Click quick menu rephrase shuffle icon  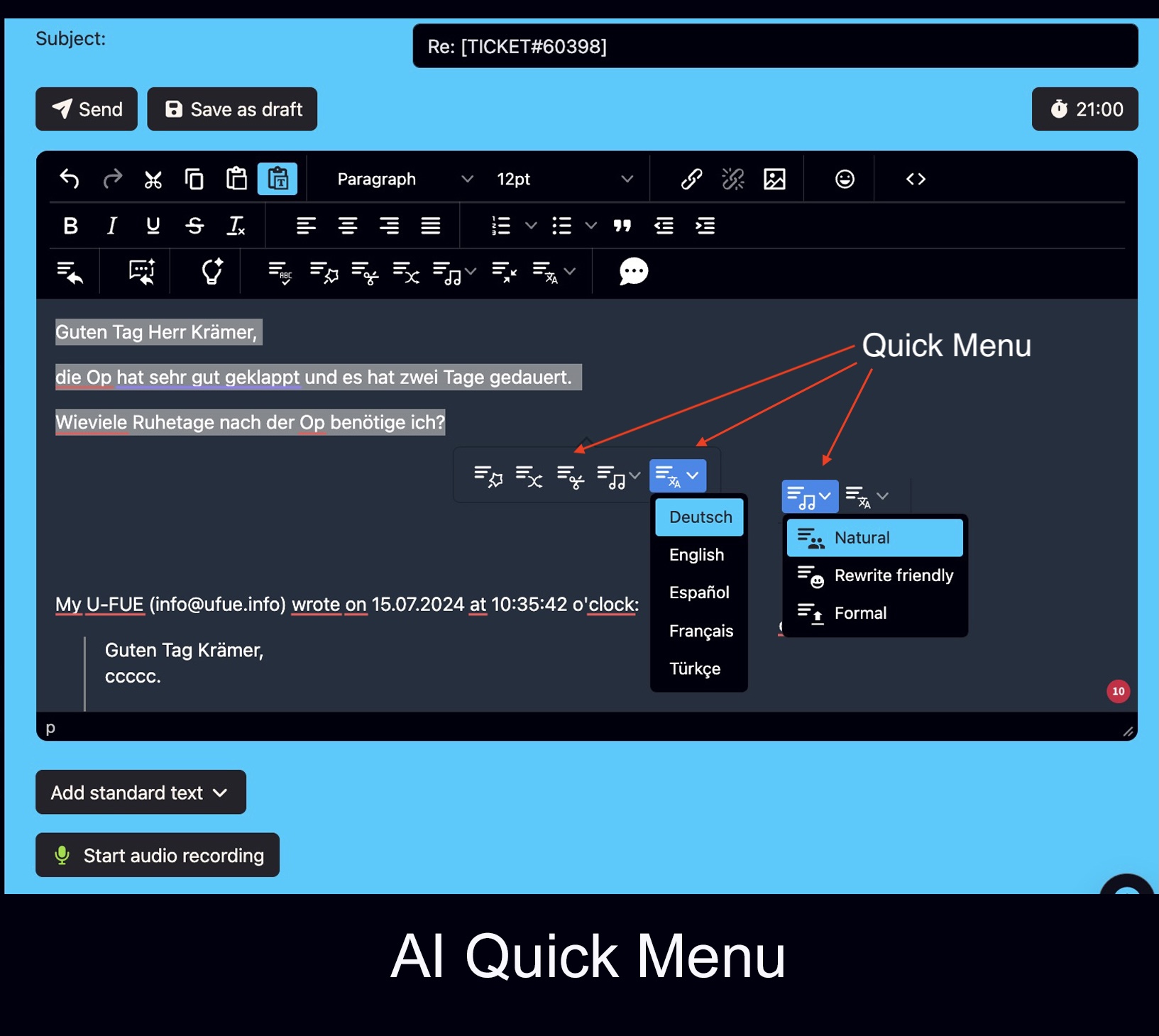click(x=529, y=476)
